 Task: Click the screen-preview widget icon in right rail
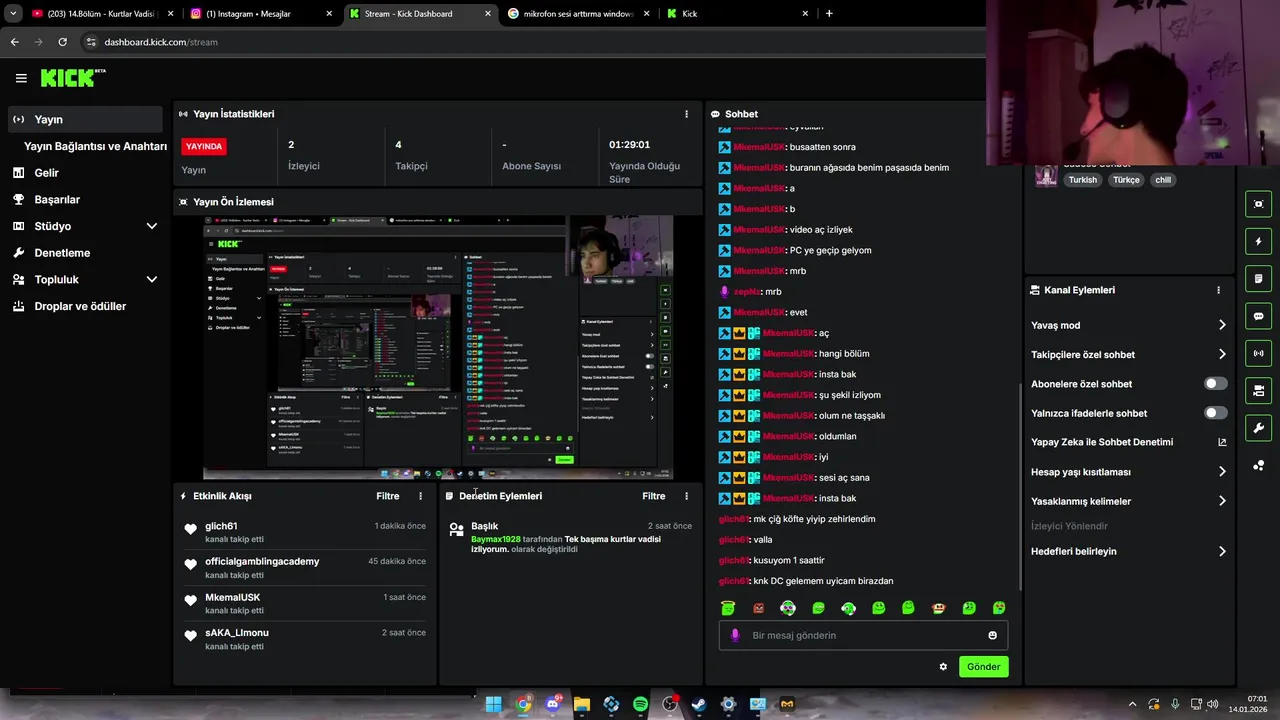point(1258,204)
